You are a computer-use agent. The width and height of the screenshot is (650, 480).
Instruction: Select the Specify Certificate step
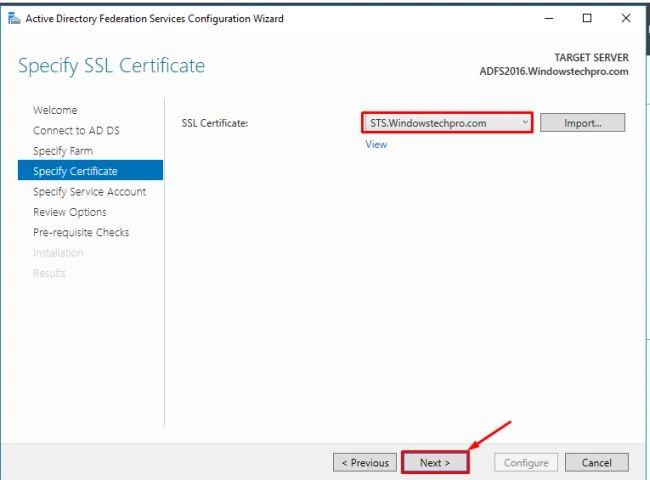[x=90, y=170]
